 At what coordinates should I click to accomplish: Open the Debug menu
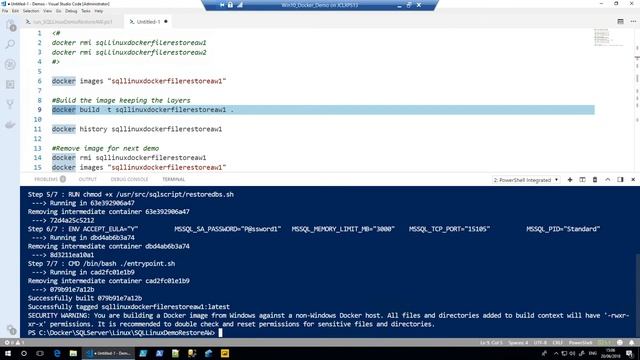click(71, 11)
